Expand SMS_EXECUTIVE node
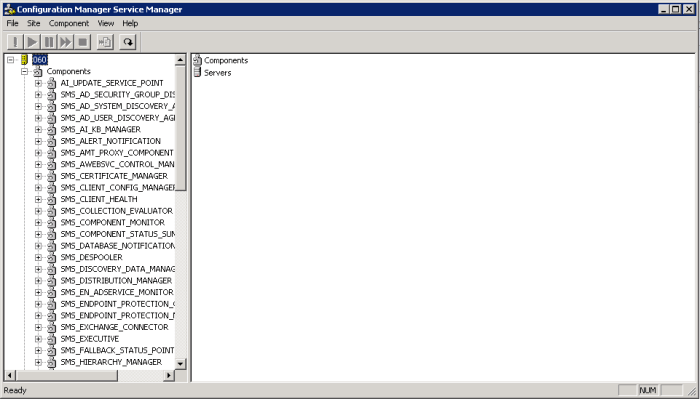Image resolution: width=700 pixels, height=399 pixels. (x=38, y=339)
